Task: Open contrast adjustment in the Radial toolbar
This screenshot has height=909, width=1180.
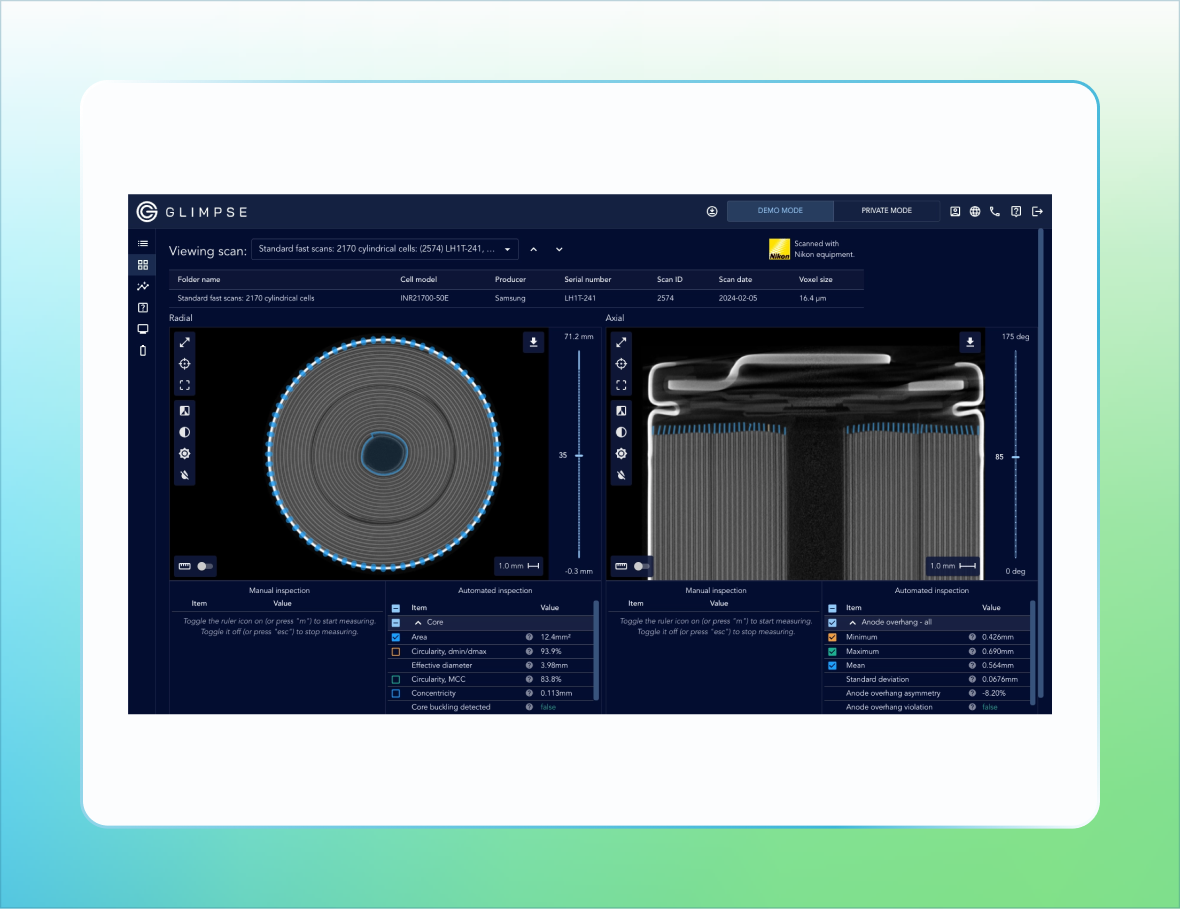Action: point(184,433)
